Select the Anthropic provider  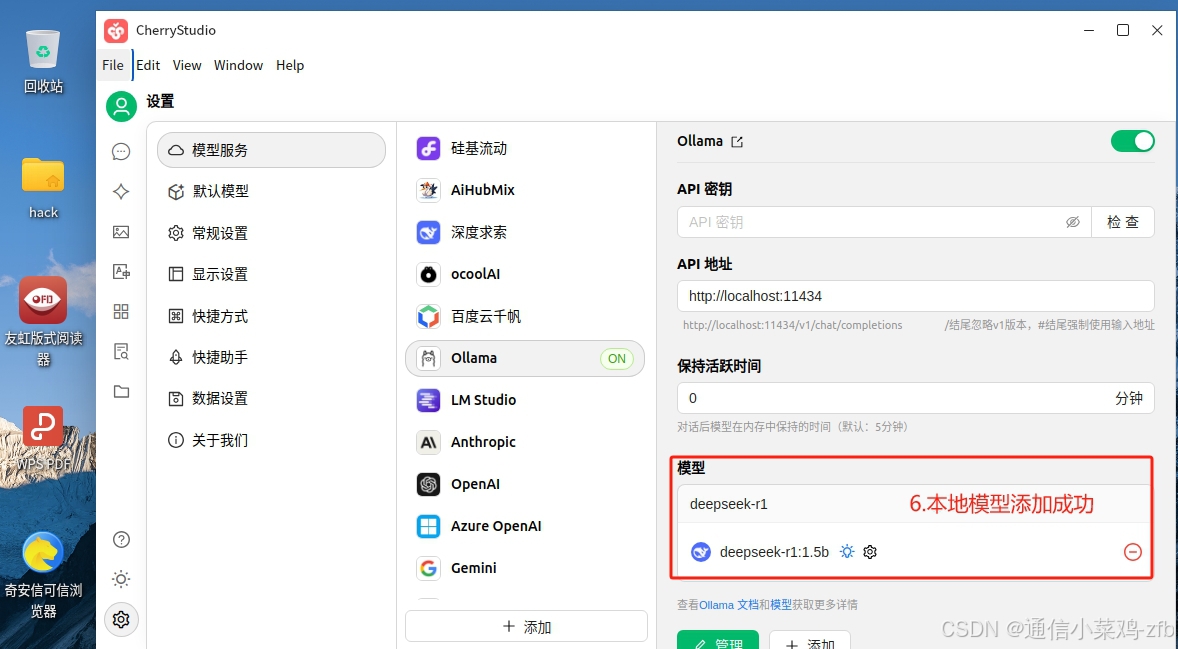[x=524, y=442]
